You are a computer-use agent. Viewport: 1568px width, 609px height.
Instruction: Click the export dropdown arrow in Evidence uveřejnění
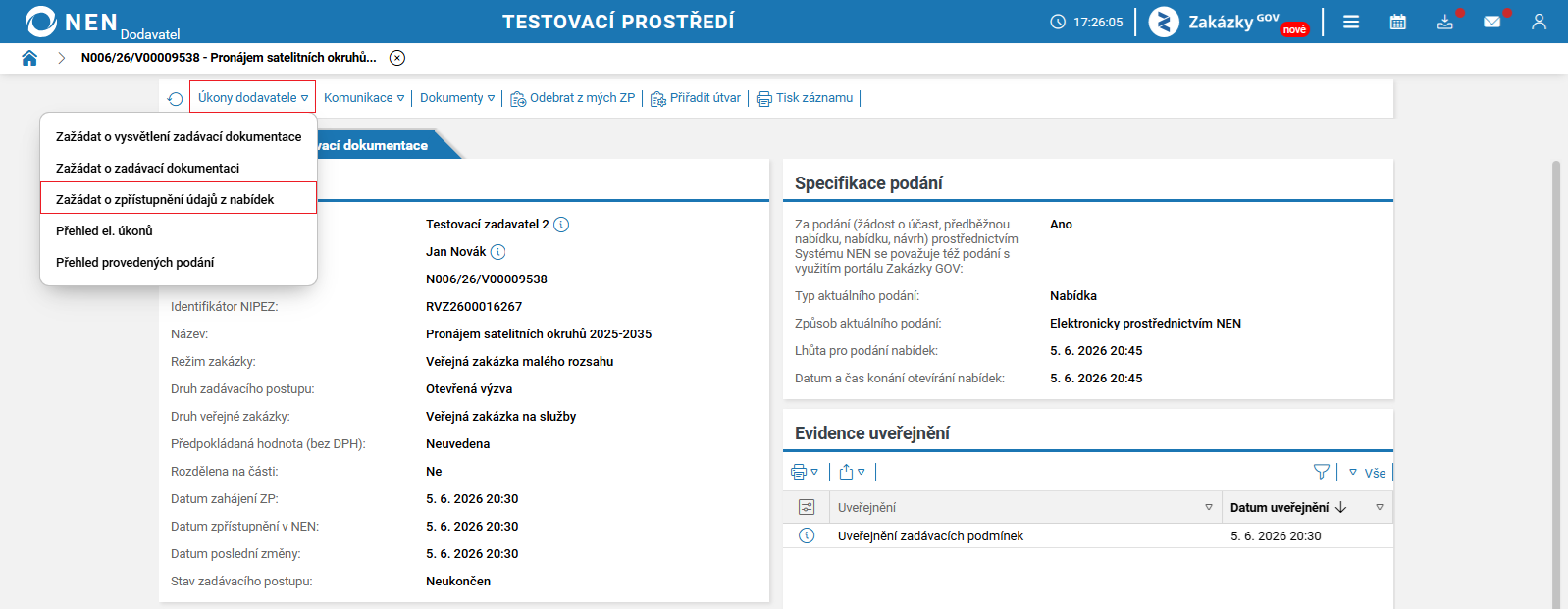pos(862,472)
